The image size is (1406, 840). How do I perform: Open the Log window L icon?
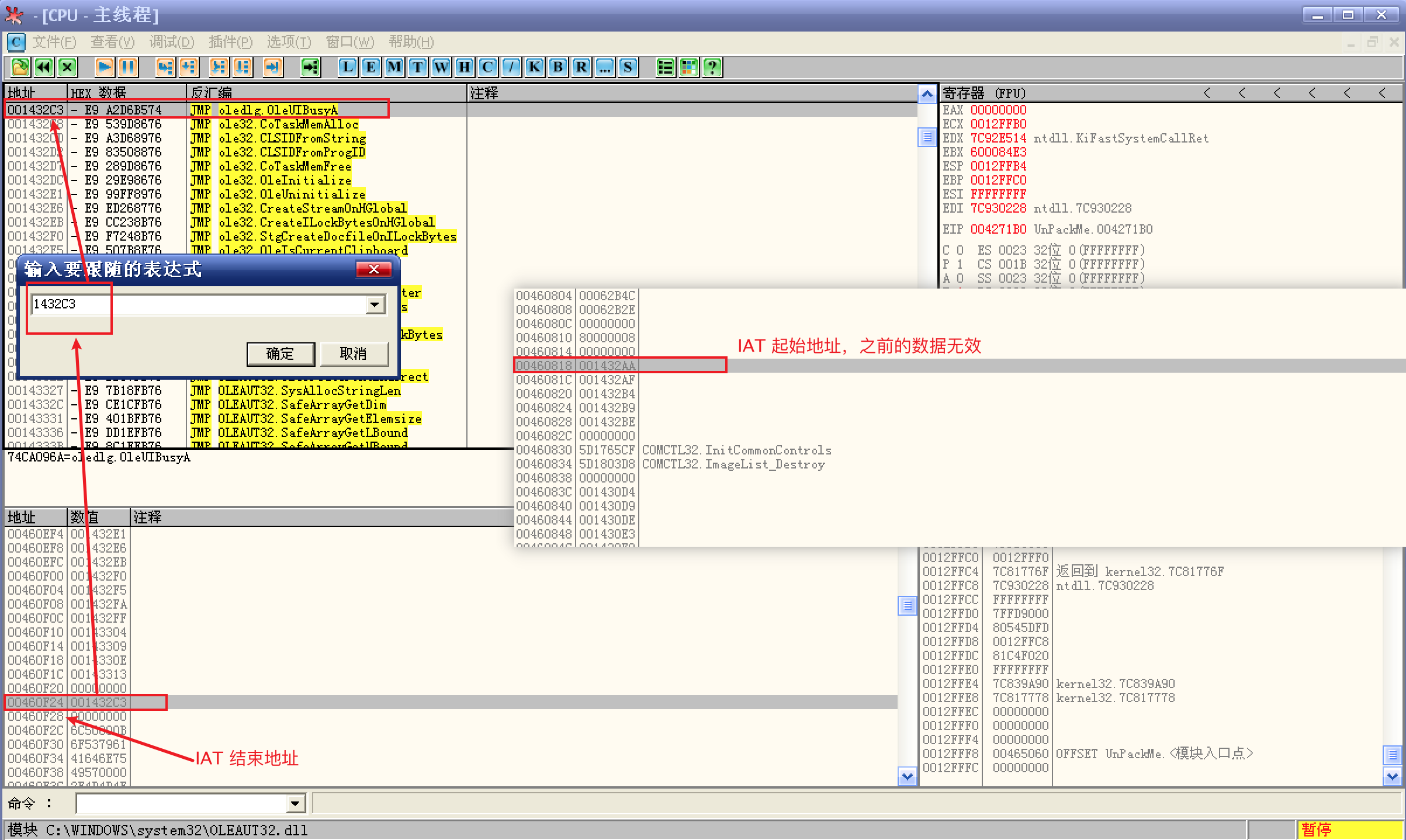coord(348,67)
